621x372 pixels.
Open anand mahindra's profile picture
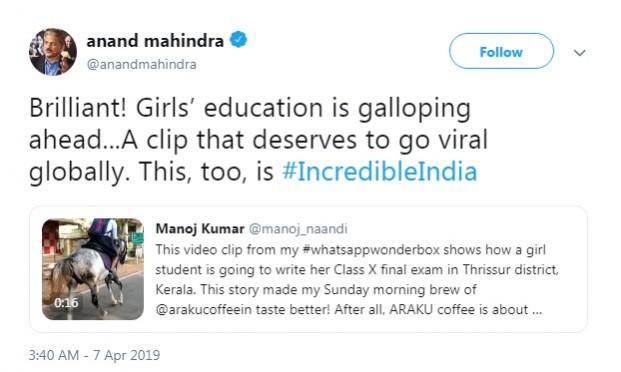coord(53,52)
